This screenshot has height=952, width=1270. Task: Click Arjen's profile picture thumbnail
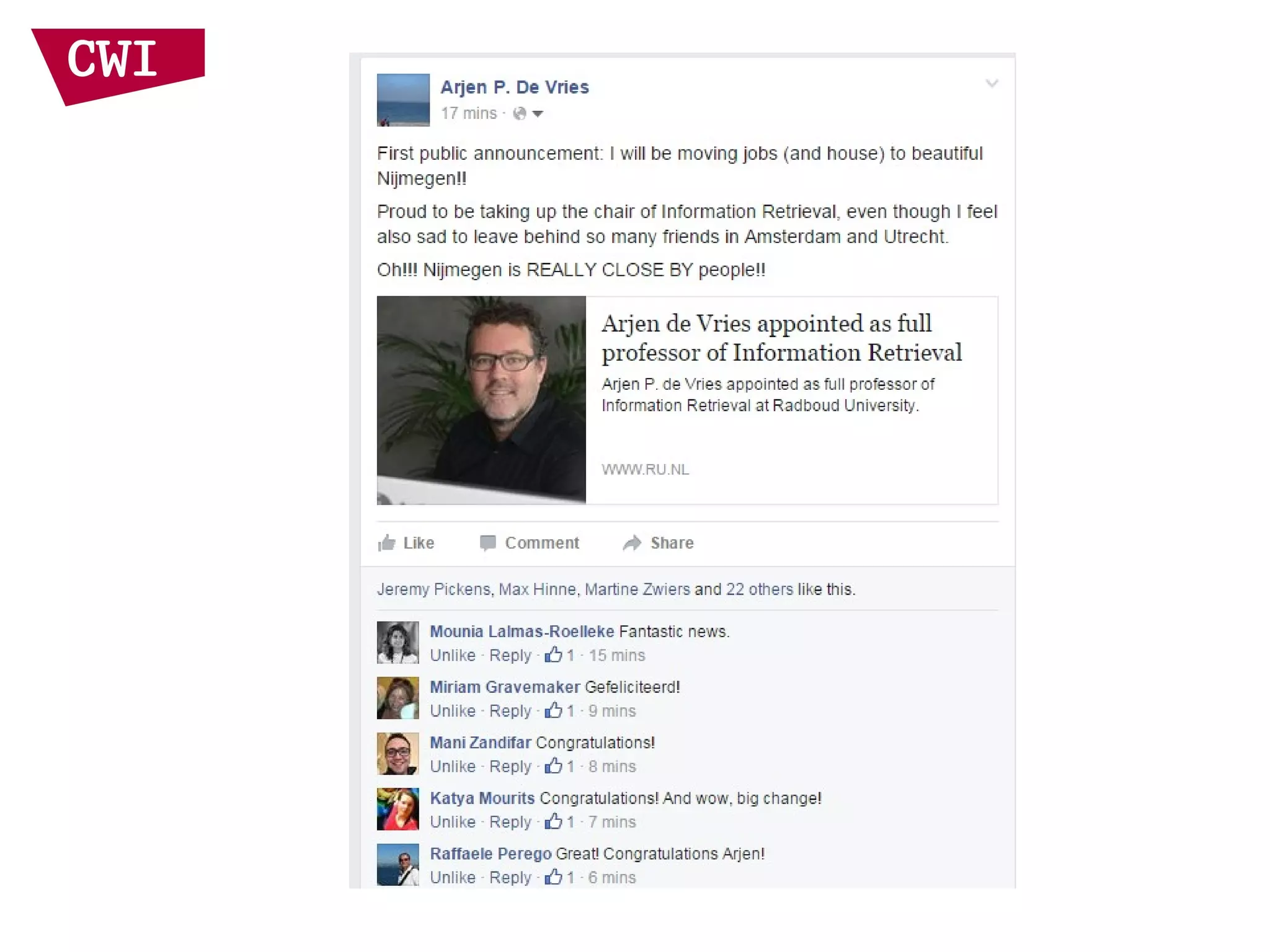coord(403,100)
